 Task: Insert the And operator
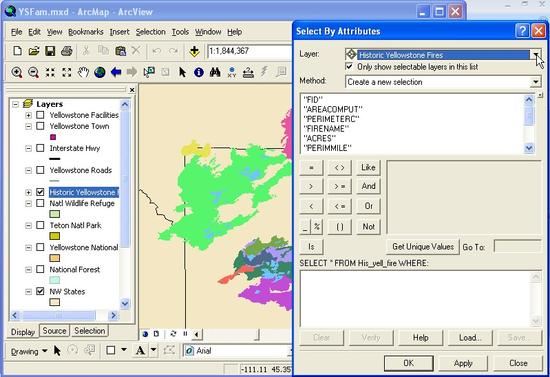(x=368, y=186)
